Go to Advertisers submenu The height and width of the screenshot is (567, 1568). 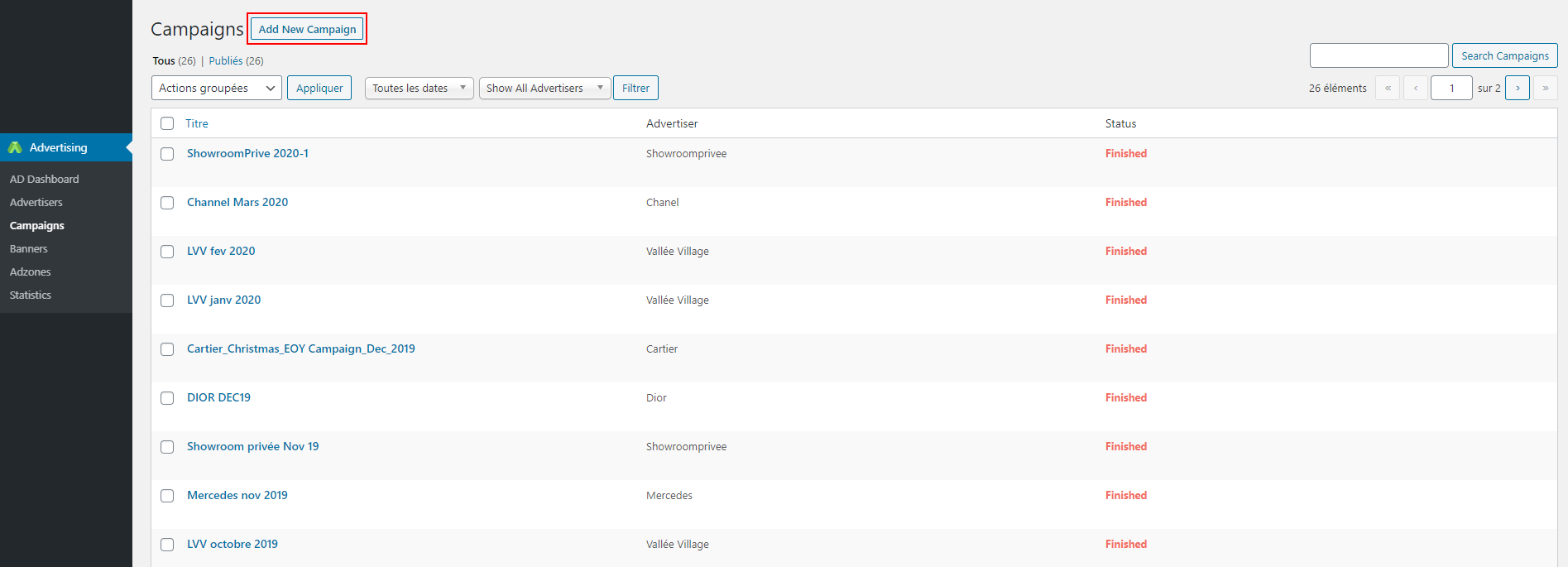coord(36,202)
